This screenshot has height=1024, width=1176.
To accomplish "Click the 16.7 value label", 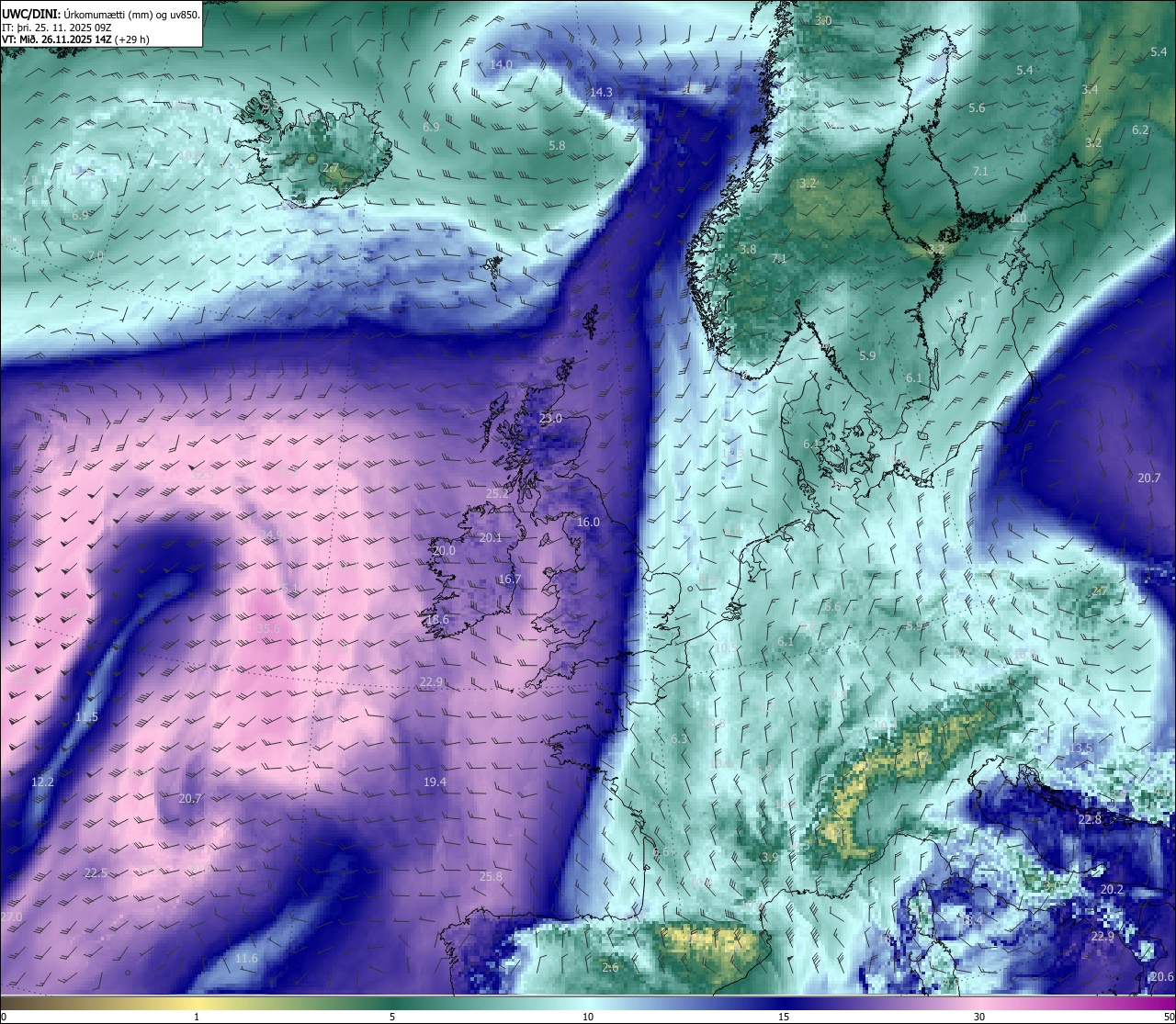I will click(x=510, y=579).
